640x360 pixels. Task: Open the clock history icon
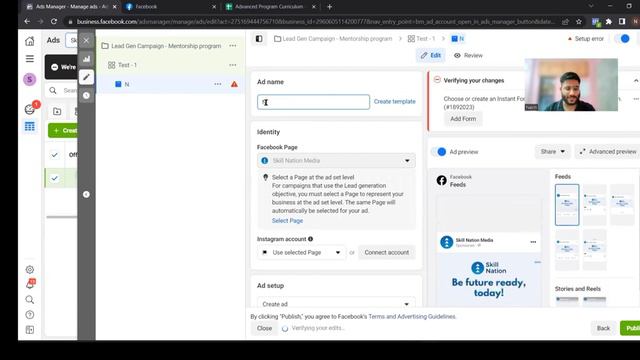coord(86,95)
